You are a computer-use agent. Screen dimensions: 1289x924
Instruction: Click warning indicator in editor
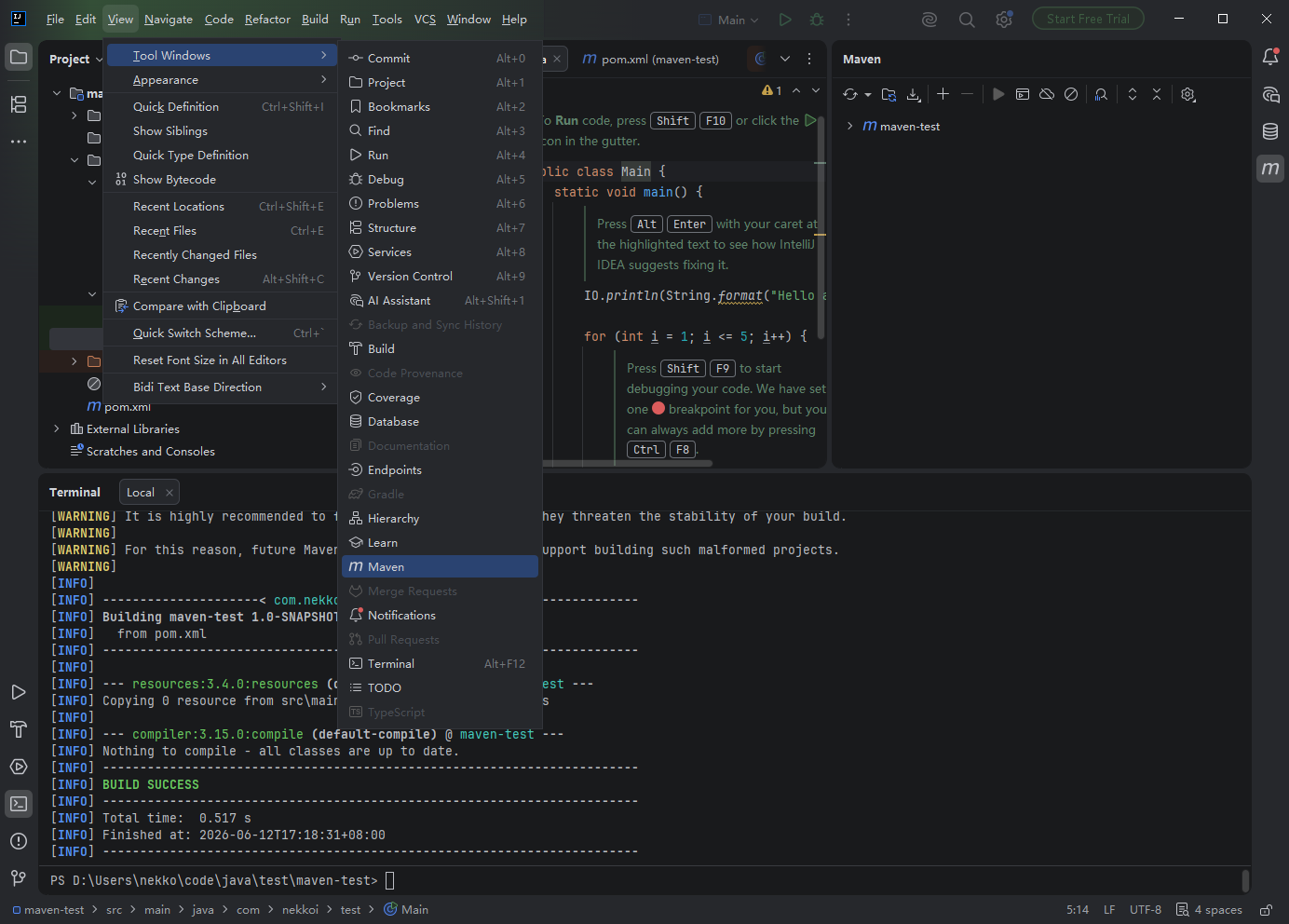[772, 90]
